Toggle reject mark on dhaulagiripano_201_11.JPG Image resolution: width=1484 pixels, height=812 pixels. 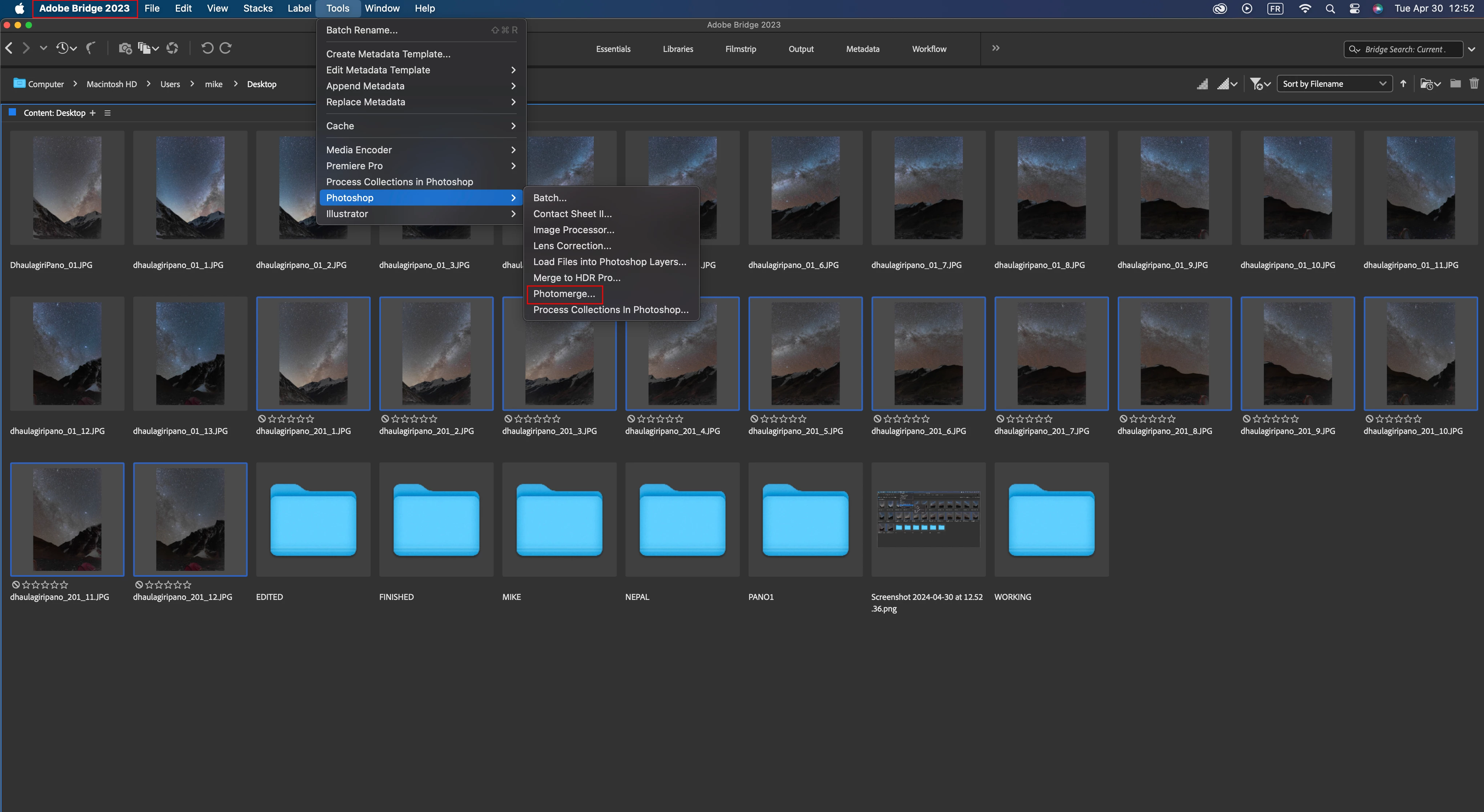pyautogui.click(x=16, y=585)
